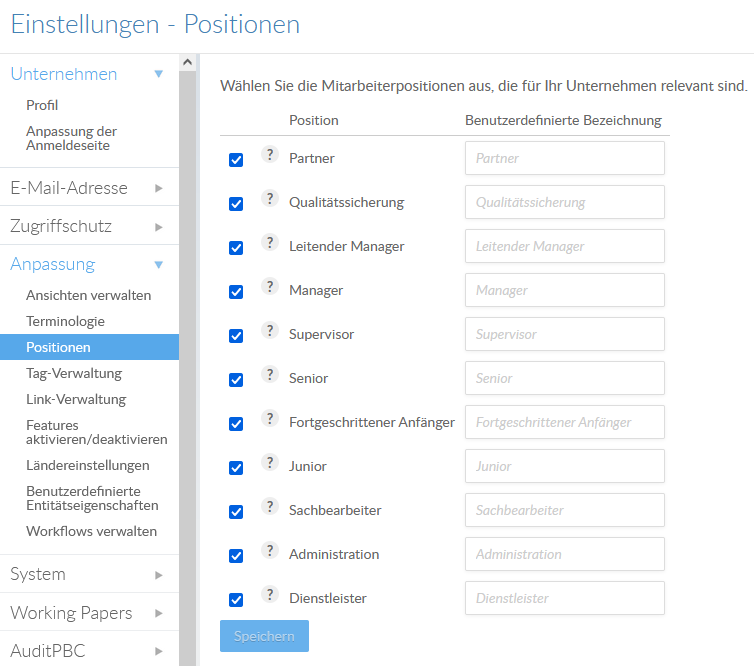Image resolution: width=754 pixels, height=666 pixels.
Task: Show help for Sachbearbeiter position
Action: (270, 506)
